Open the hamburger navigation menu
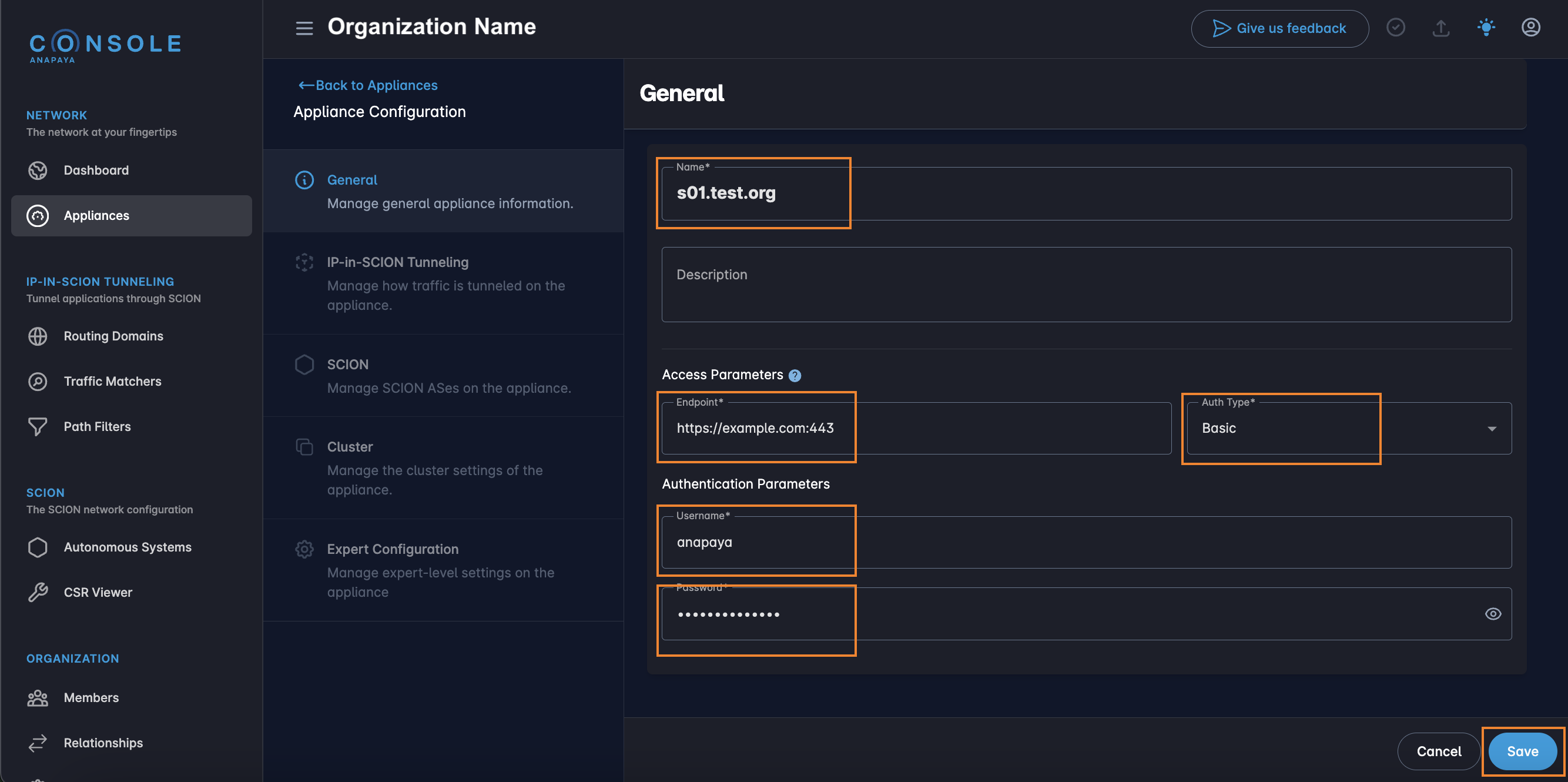1568x782 pixels. [x=304, y=28]
